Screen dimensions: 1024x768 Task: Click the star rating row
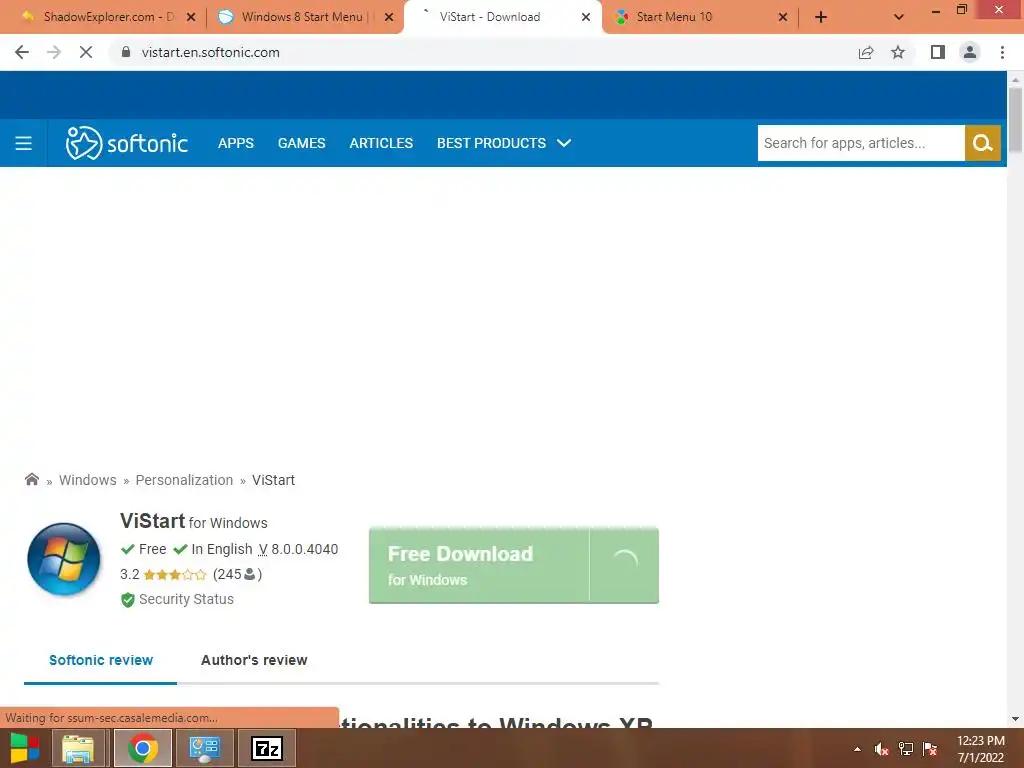[174, 575]
